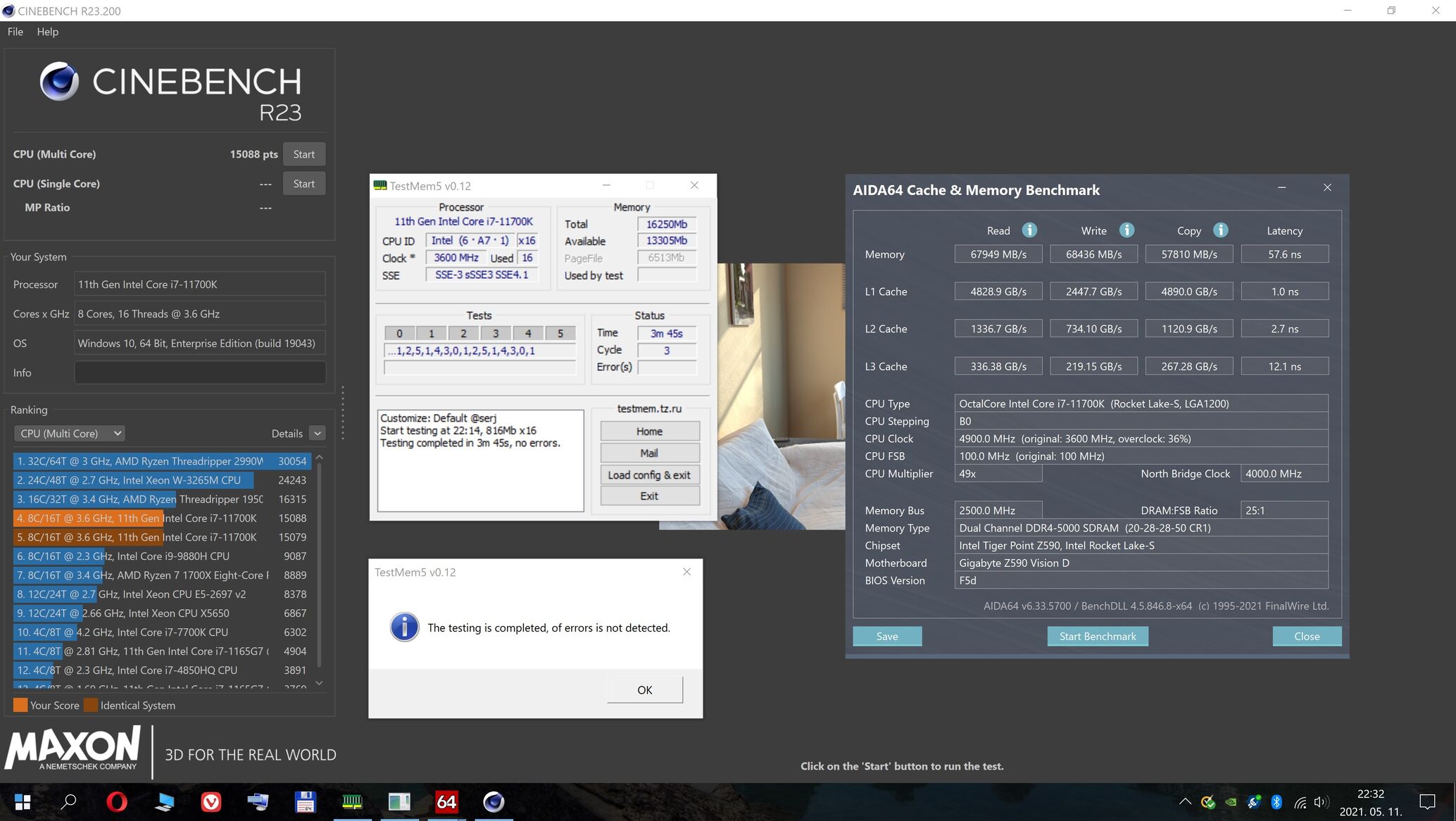Click the Cinebench R23 logo sphere
Image resolution: width=1456 pixels, height=821 pixels.
59,82
